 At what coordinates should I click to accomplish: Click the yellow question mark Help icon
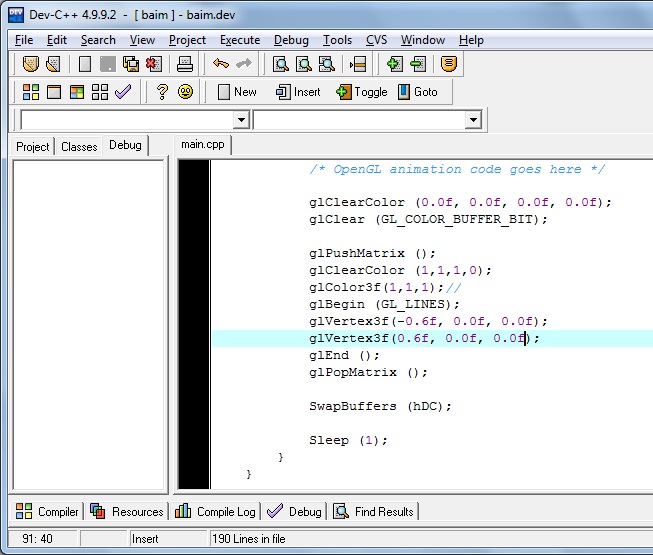162,92
